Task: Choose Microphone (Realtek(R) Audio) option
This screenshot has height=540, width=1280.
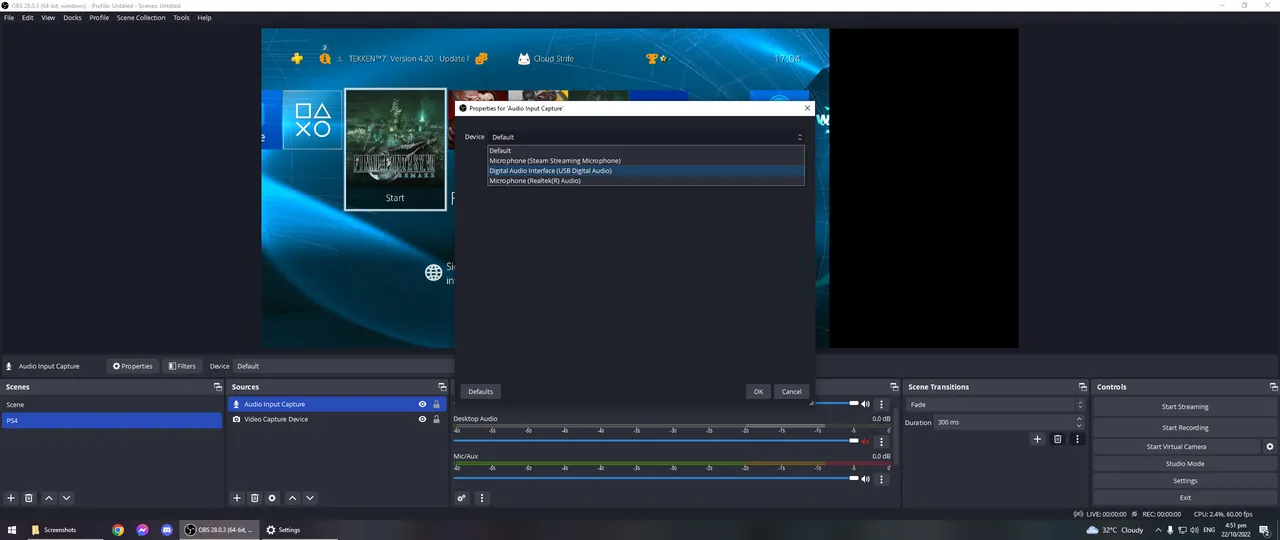Action: [646, 181]
